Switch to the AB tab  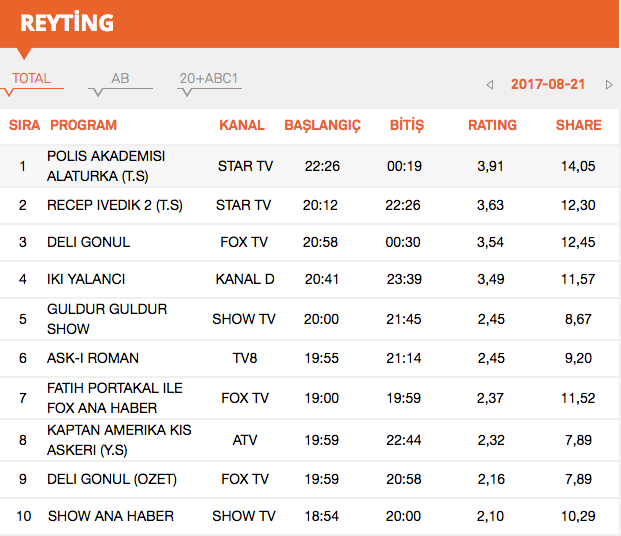click(120, 79)
